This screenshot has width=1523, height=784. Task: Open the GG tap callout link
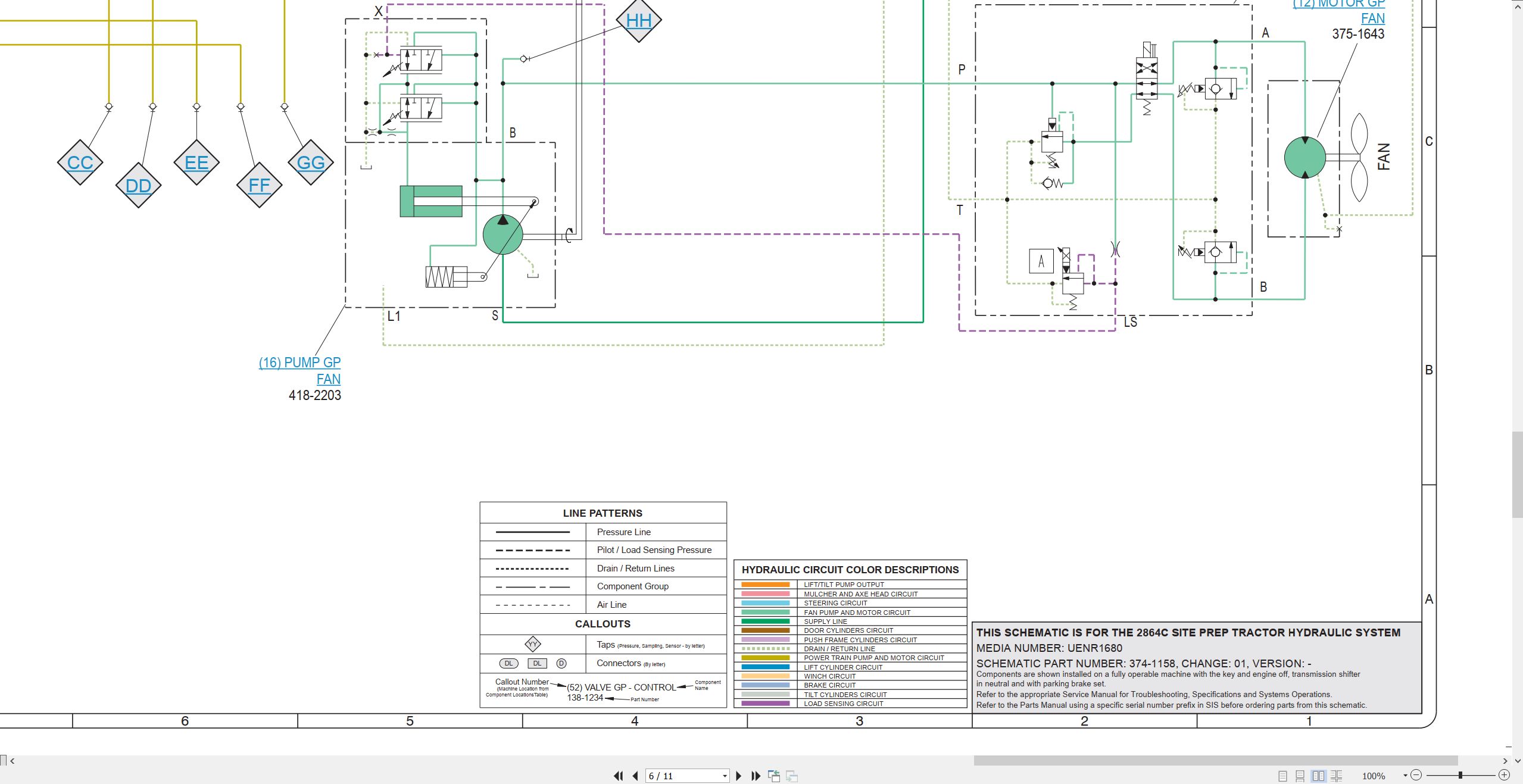pos(311,163)
